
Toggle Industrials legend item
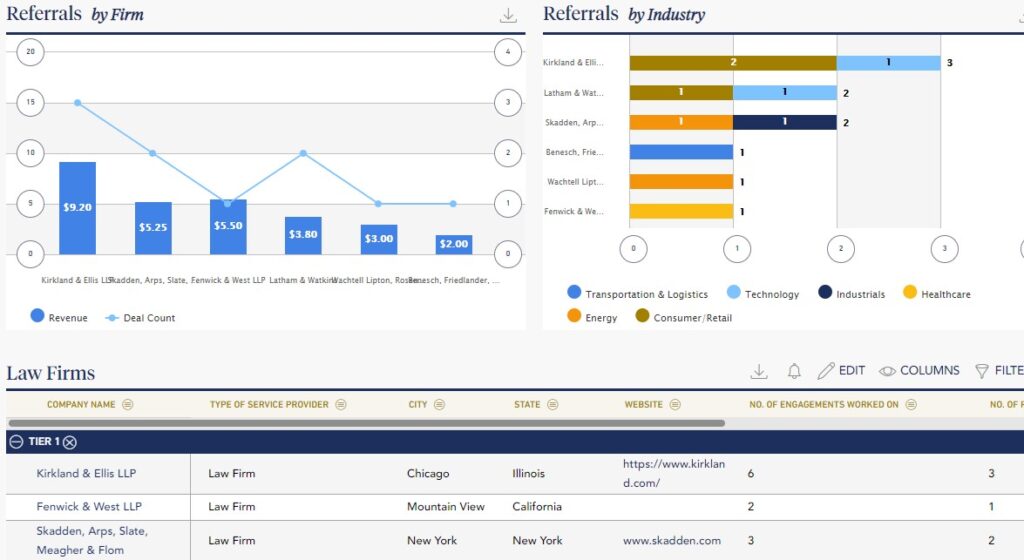852,294
